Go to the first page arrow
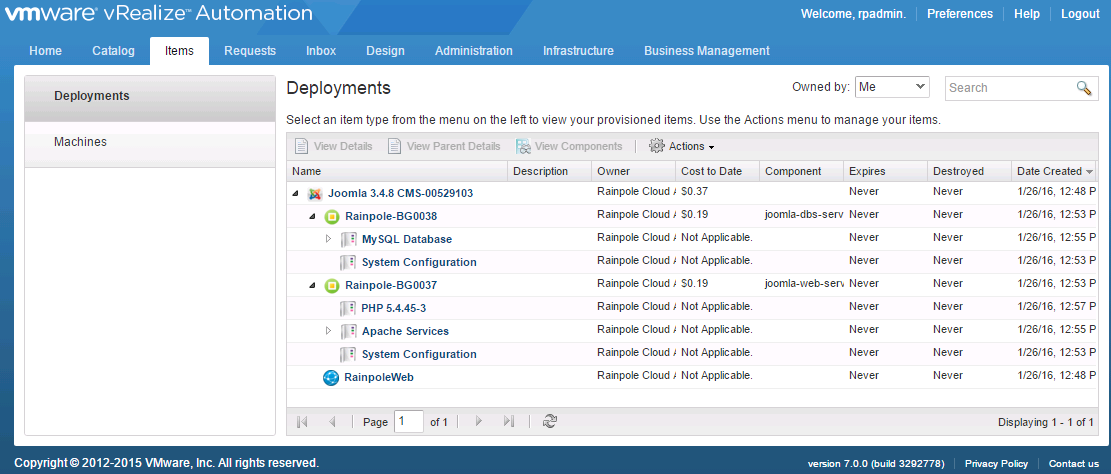The image size is (1111, 474). click(x=303, y=422)
